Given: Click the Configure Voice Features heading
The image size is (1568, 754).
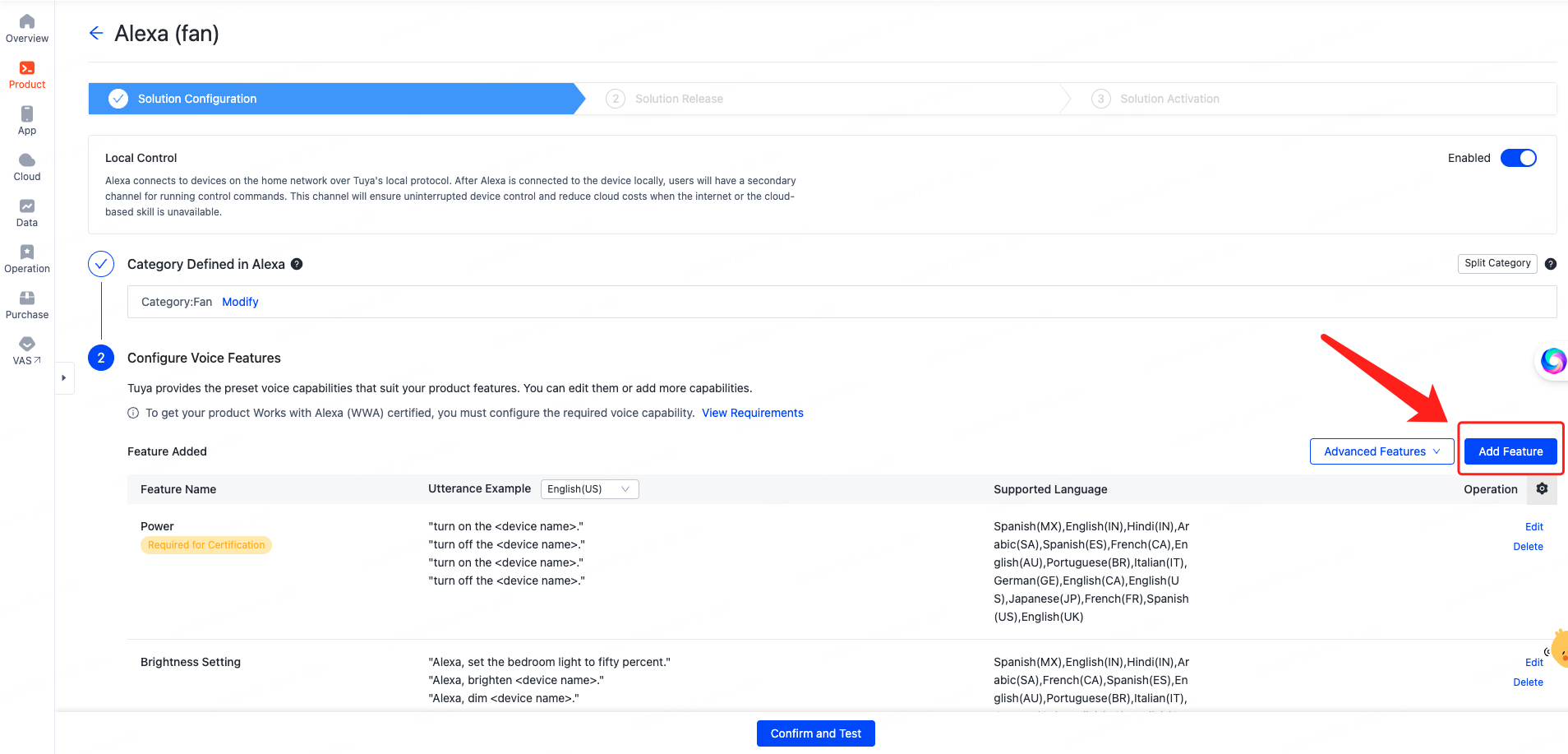Looking at the screenshot, I should [204, 358].
